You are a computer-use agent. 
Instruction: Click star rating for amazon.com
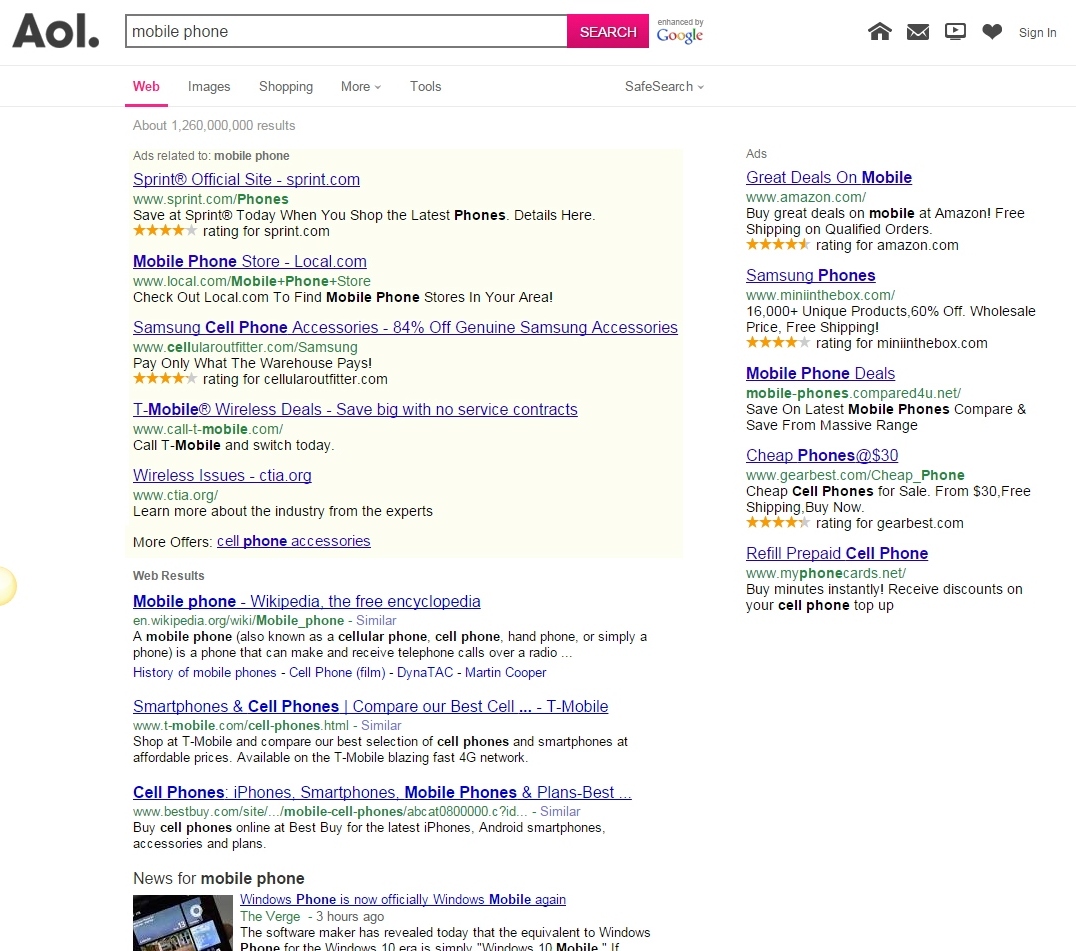tap(778, 244)
